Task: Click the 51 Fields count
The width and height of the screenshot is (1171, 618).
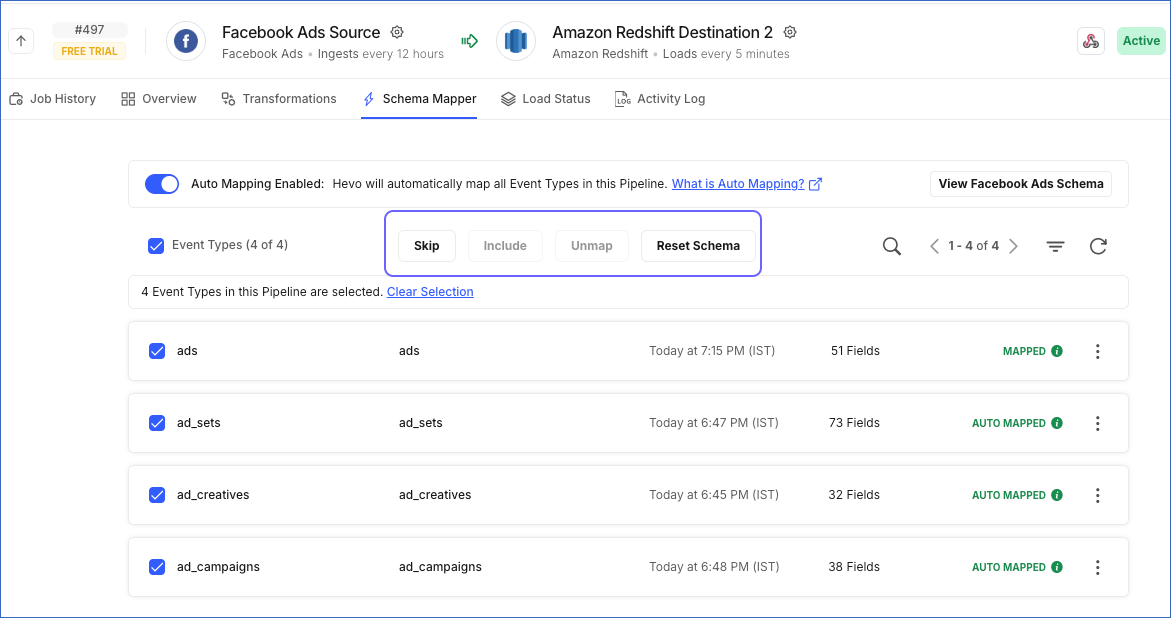Action: coord(855,351)
